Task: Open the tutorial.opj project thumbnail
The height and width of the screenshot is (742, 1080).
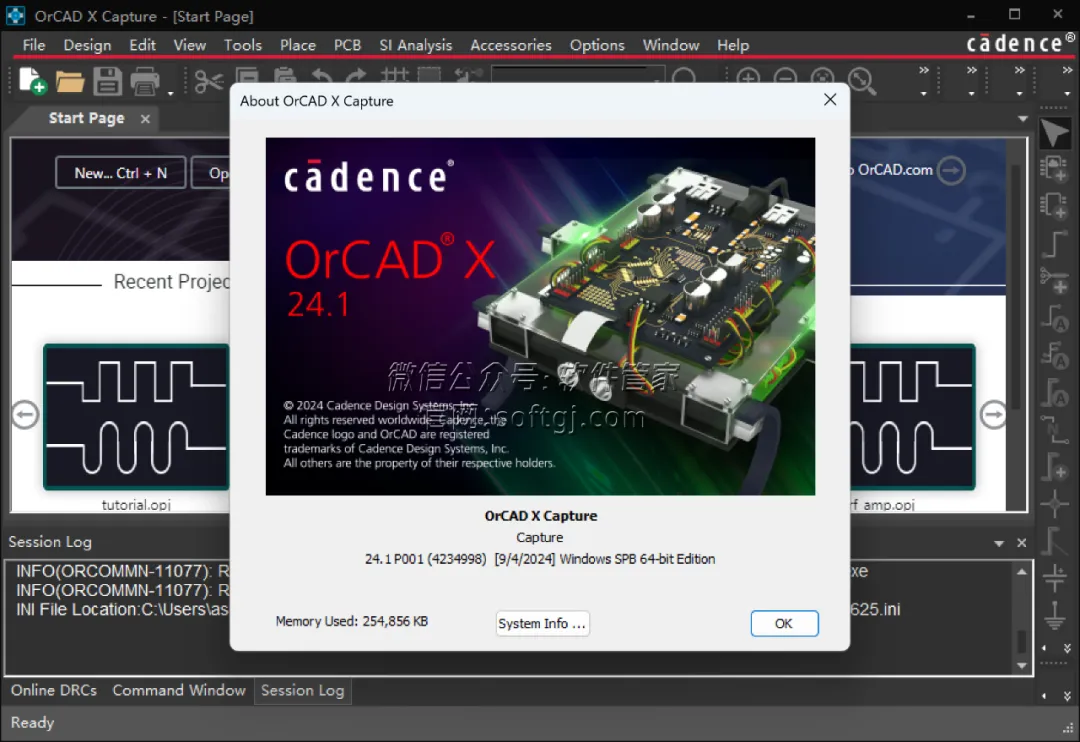Action: point(136,417)
